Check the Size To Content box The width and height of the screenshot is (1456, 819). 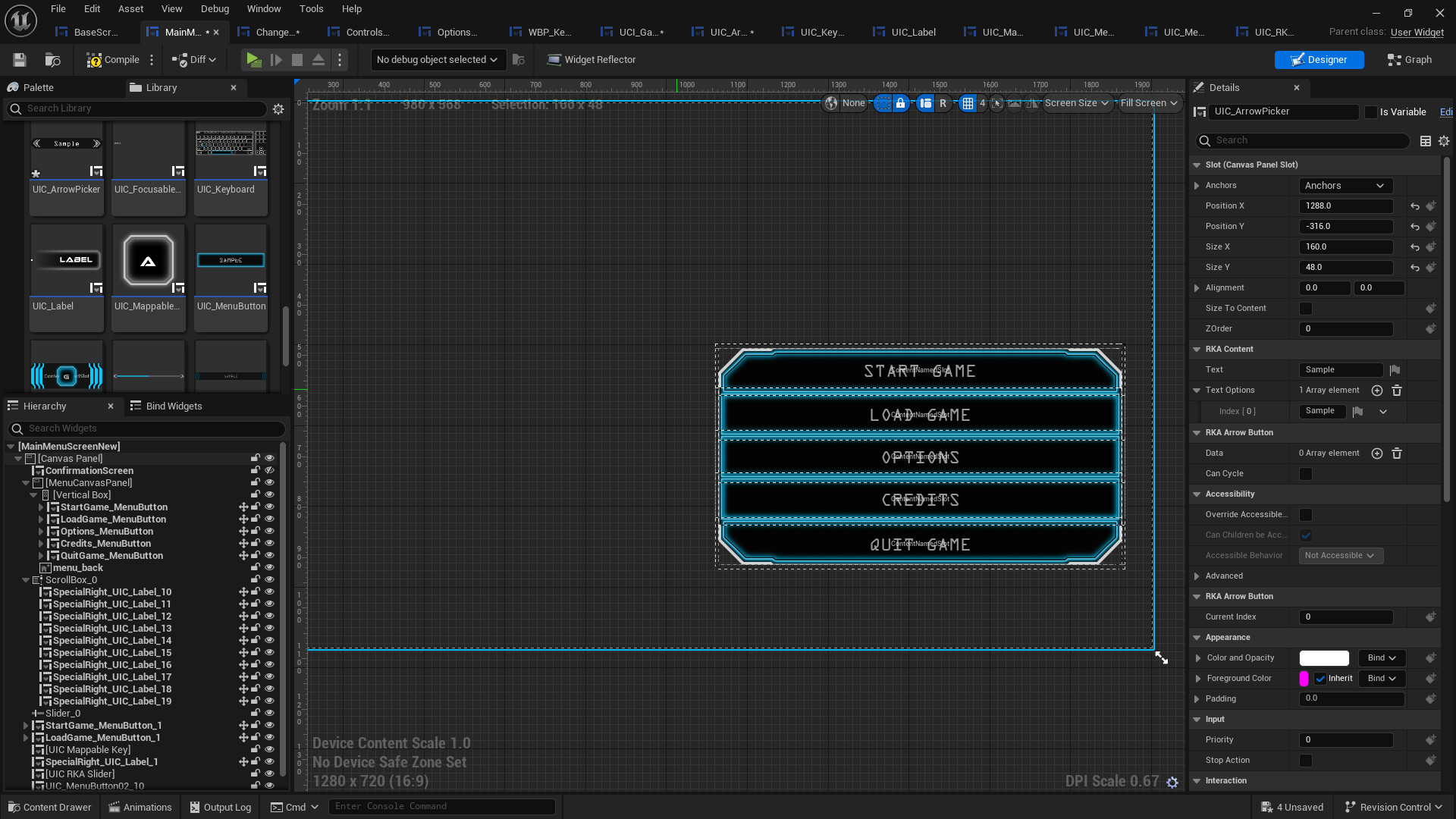tap(1306, 309)
